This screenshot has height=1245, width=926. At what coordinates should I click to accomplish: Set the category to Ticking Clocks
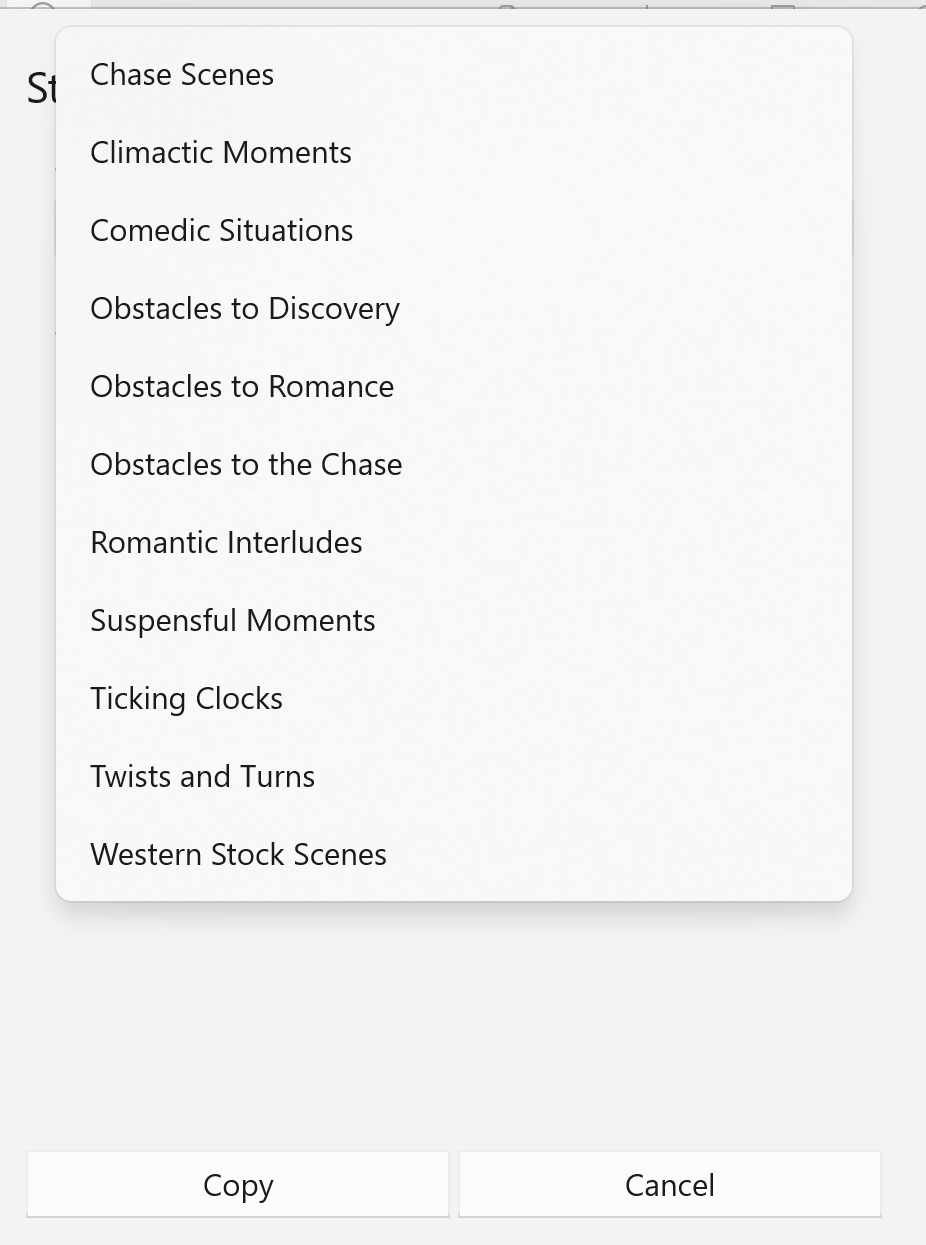coord(186,699)
